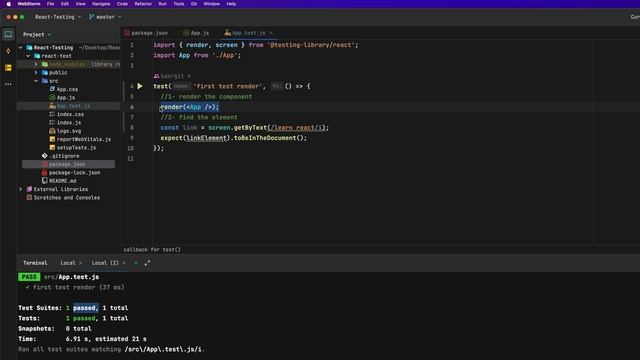Switch to the Local (2) terminal tab
Screen dimensions: 640x360
tap(105, 263)
